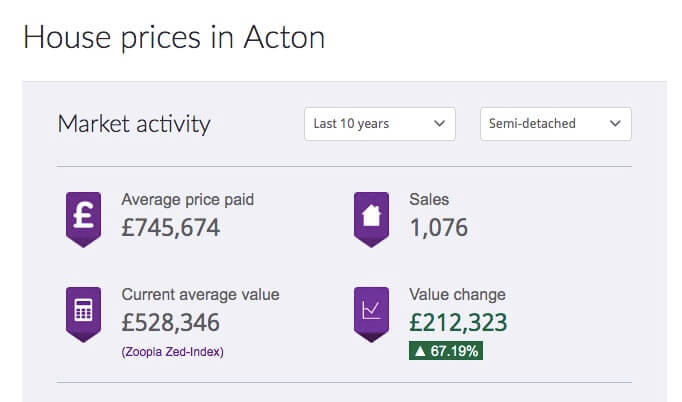The width and height of the screenshot is (682, 402).
Task: Click the purple pound sign icon
Action: coord(84,217)
